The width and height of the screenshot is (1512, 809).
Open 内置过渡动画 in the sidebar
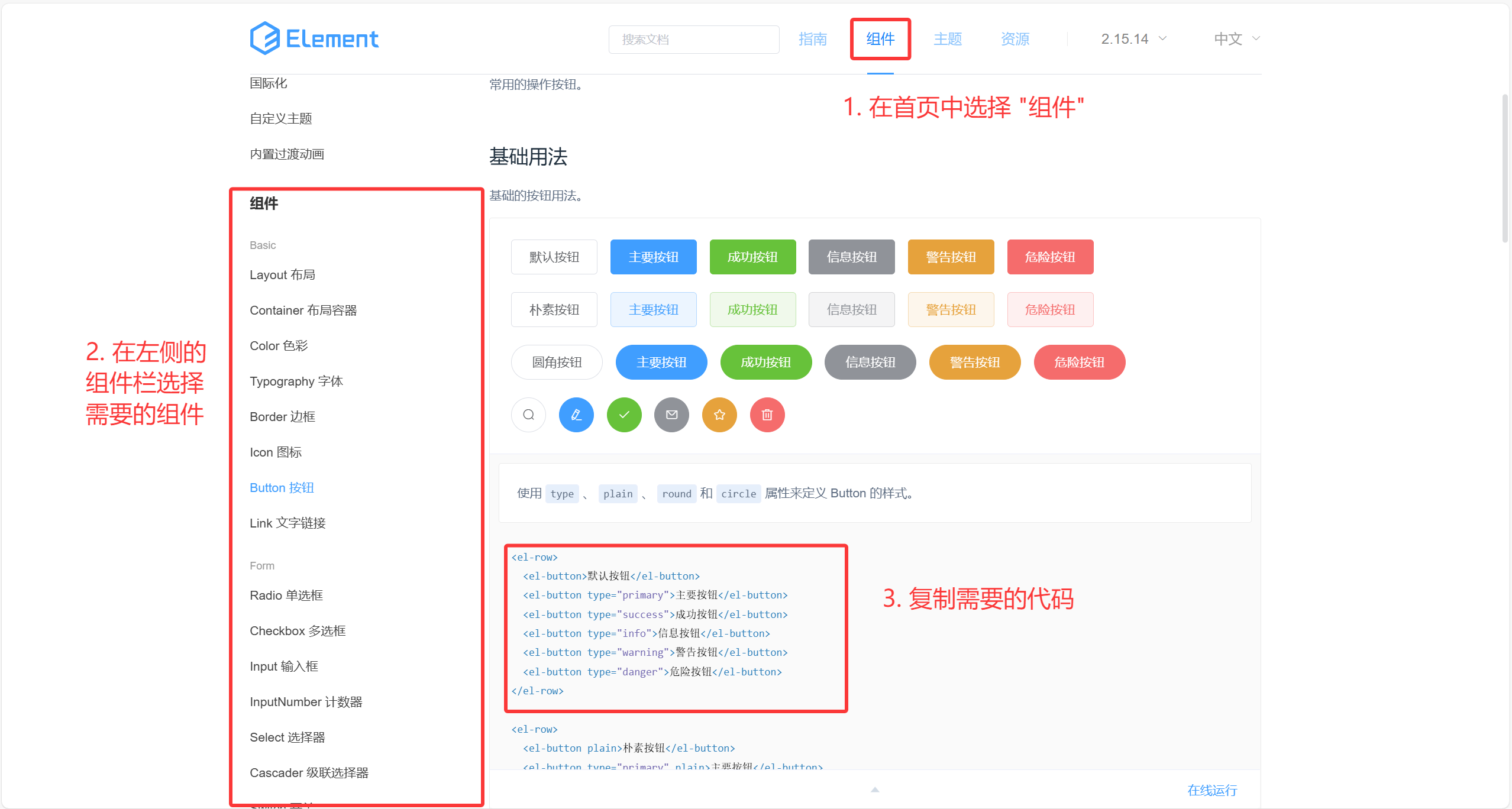coord(287,154)
